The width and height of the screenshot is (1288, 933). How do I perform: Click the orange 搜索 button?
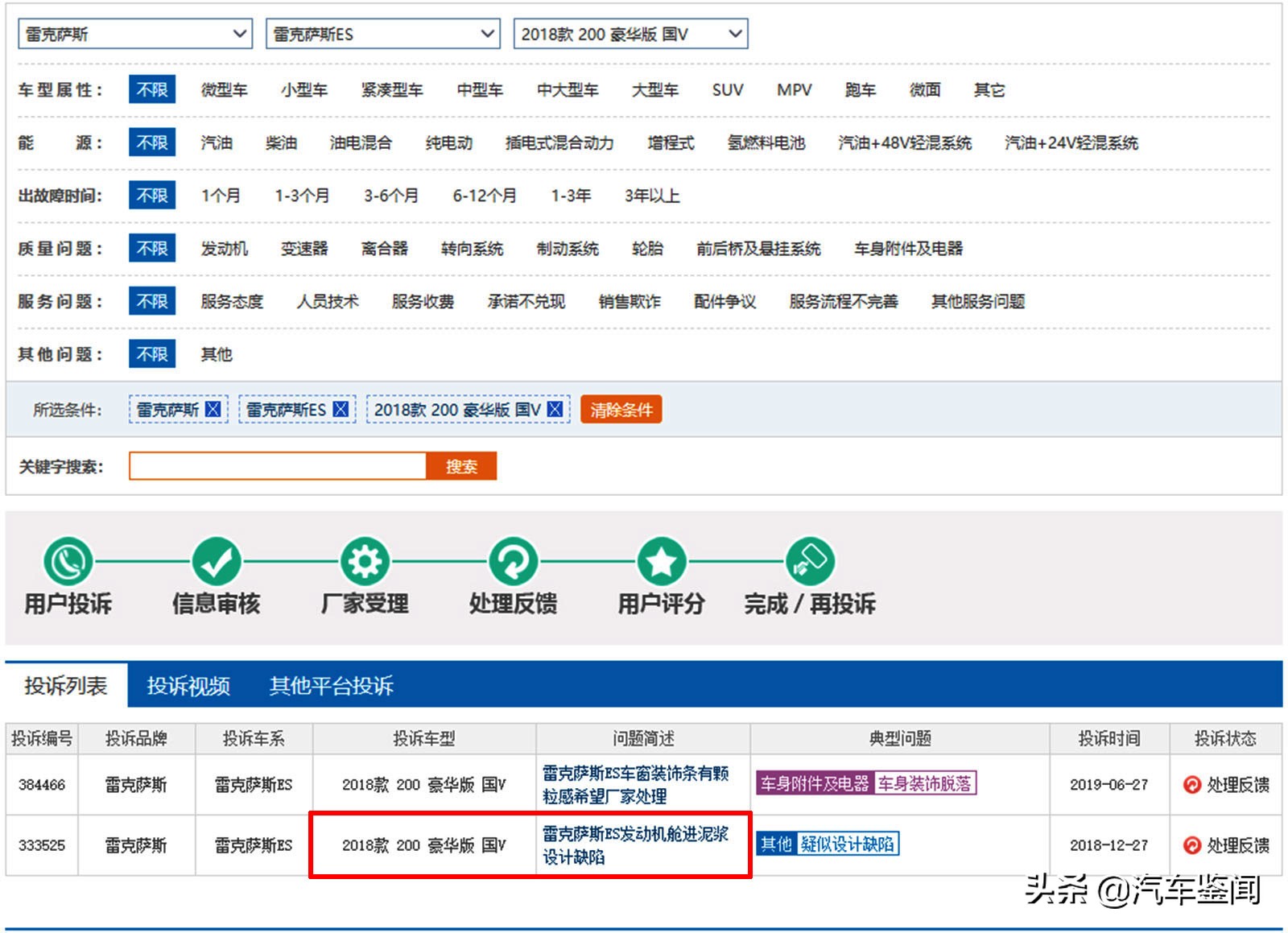point(461,466)
